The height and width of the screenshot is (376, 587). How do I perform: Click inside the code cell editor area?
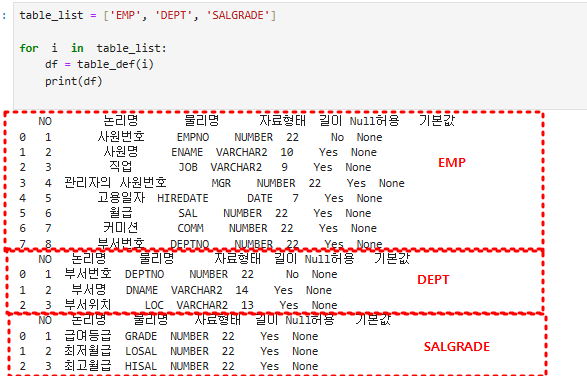[299, 55]
